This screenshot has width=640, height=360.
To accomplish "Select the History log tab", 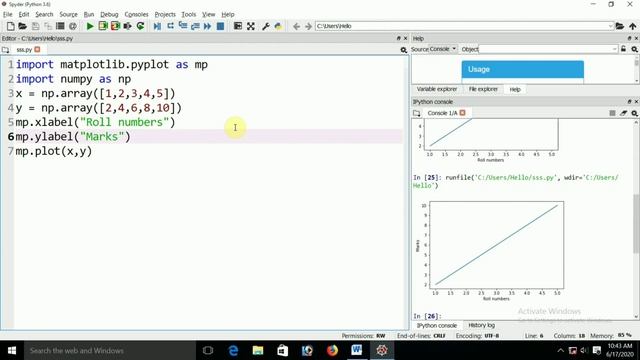I will [482, 325].
